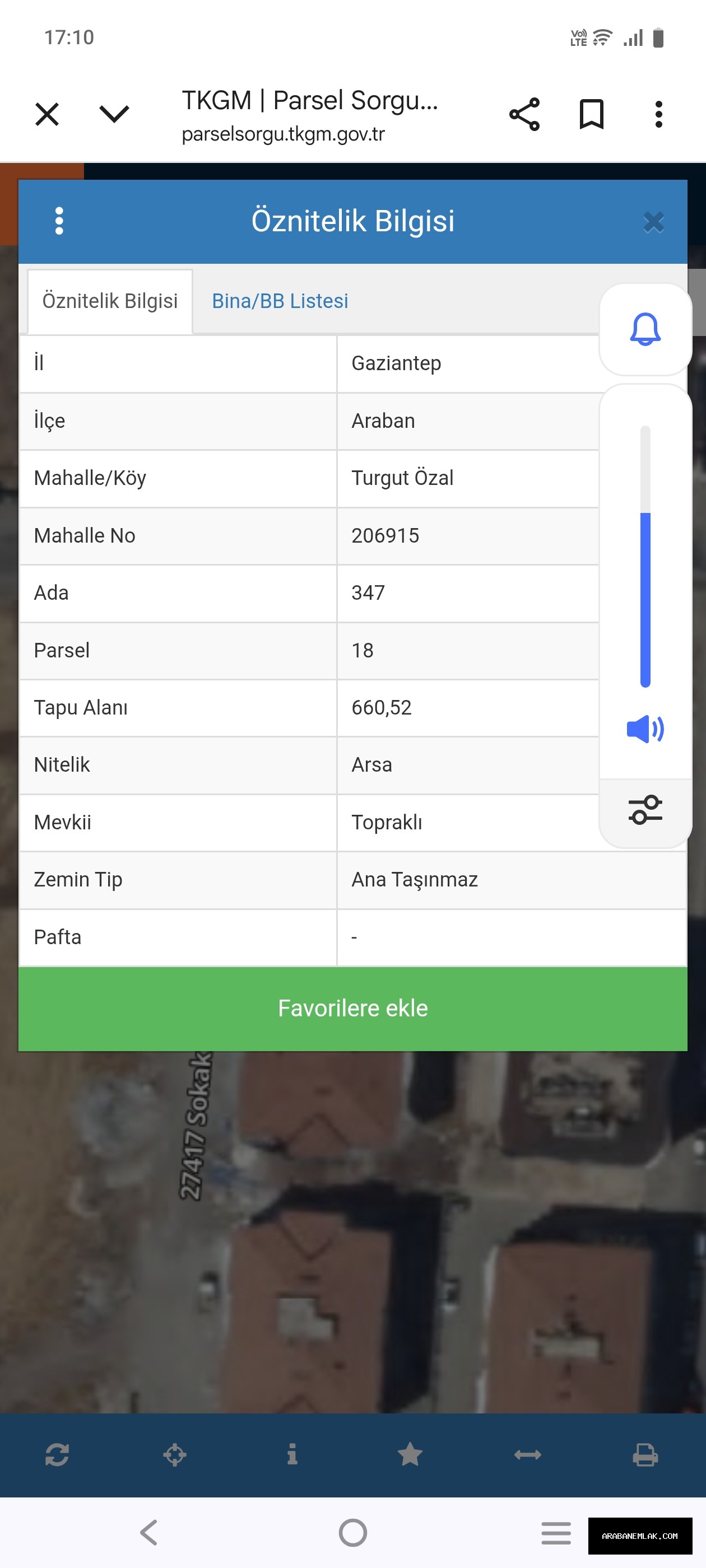The width and height of the screenshot is (706, 1568).
Task: Switch to the Bina/BB Listesi tab
Action: pyautogui.click(x=280, y=301)
